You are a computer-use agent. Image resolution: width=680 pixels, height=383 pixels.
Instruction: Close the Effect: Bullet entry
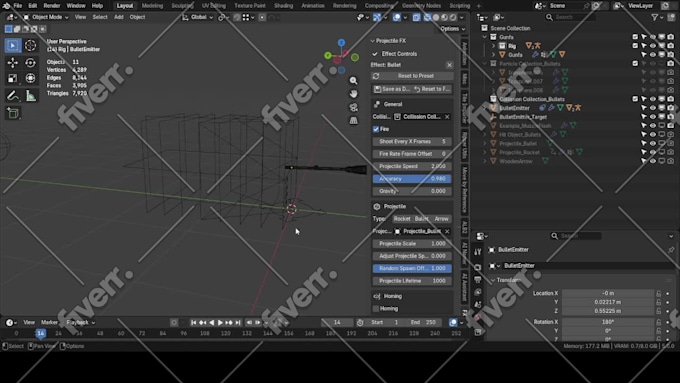(x=449, y=65)
